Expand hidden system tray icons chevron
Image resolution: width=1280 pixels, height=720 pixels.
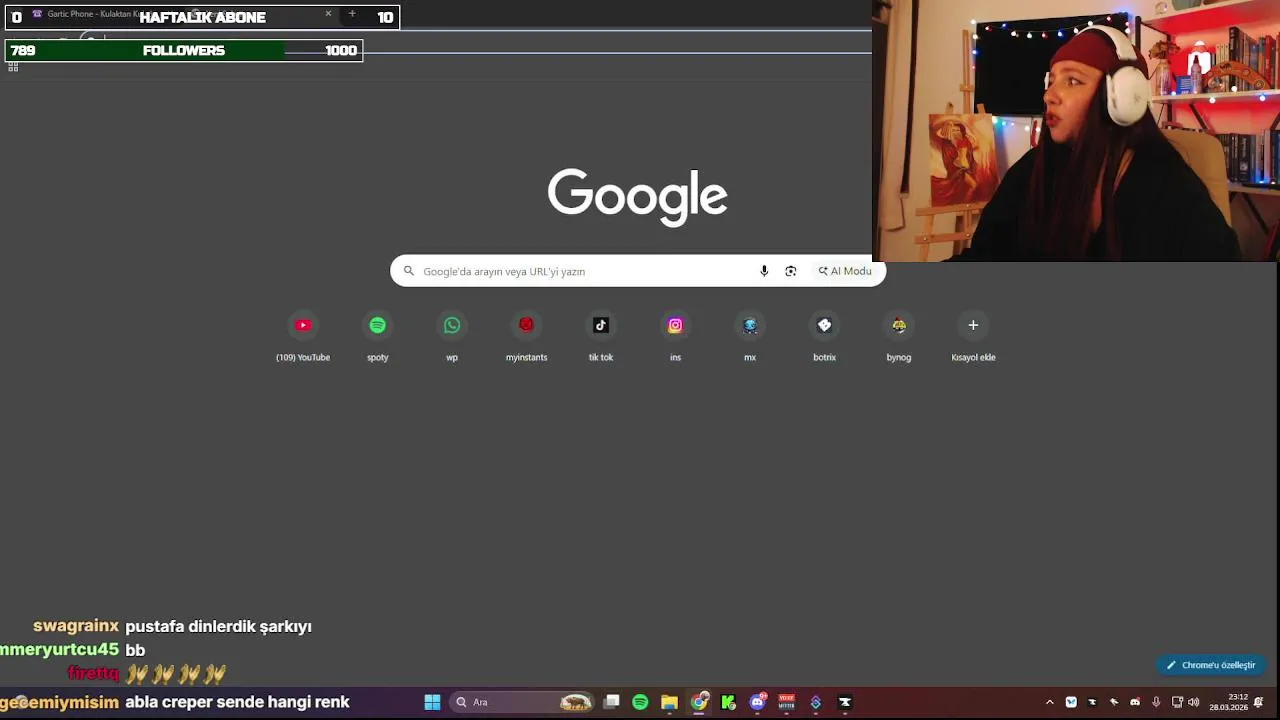pos(1049,702)
